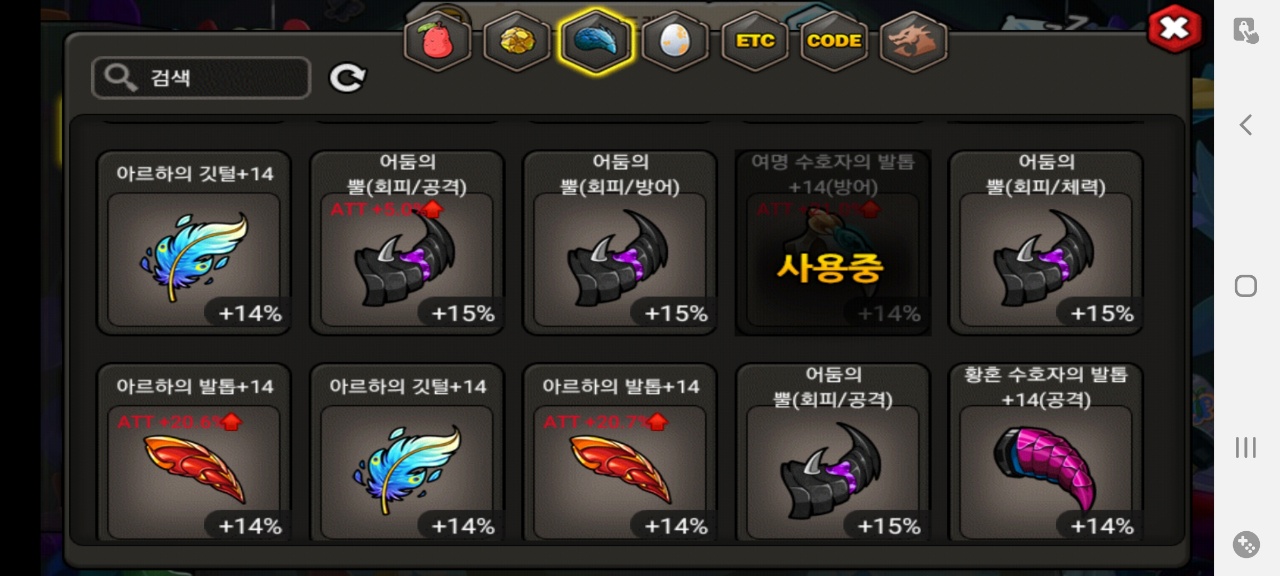Switch to the gold nugget category tab

click(517, 41)
